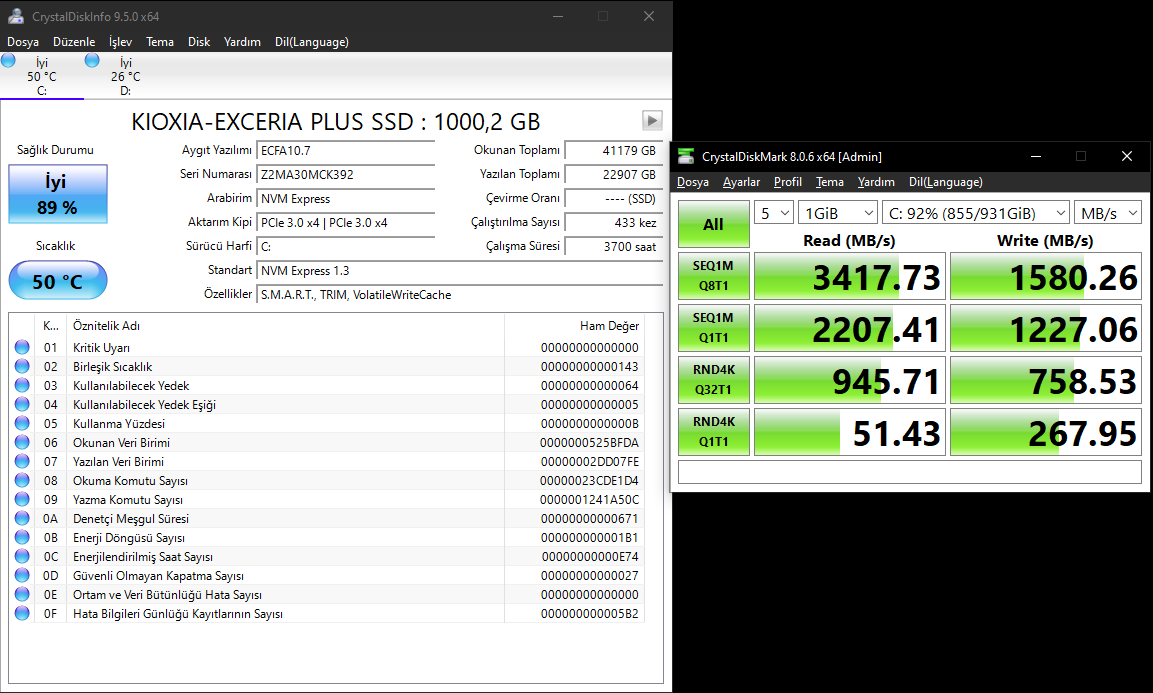
Task: Click status orb for Kritik Uyarı row
Action: coord(22,347)
